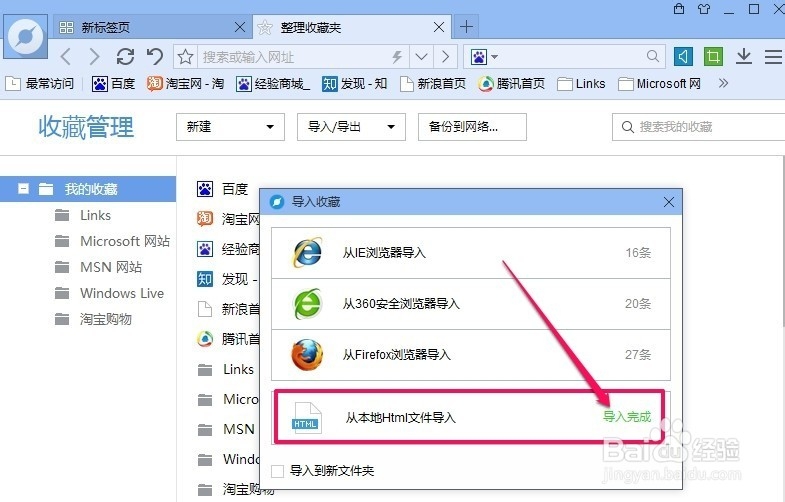Image resolution: width=785 pixels, height=502 pixels.
Task: Close the 导入收藏 dialog
Action: (x=668, y=202)
